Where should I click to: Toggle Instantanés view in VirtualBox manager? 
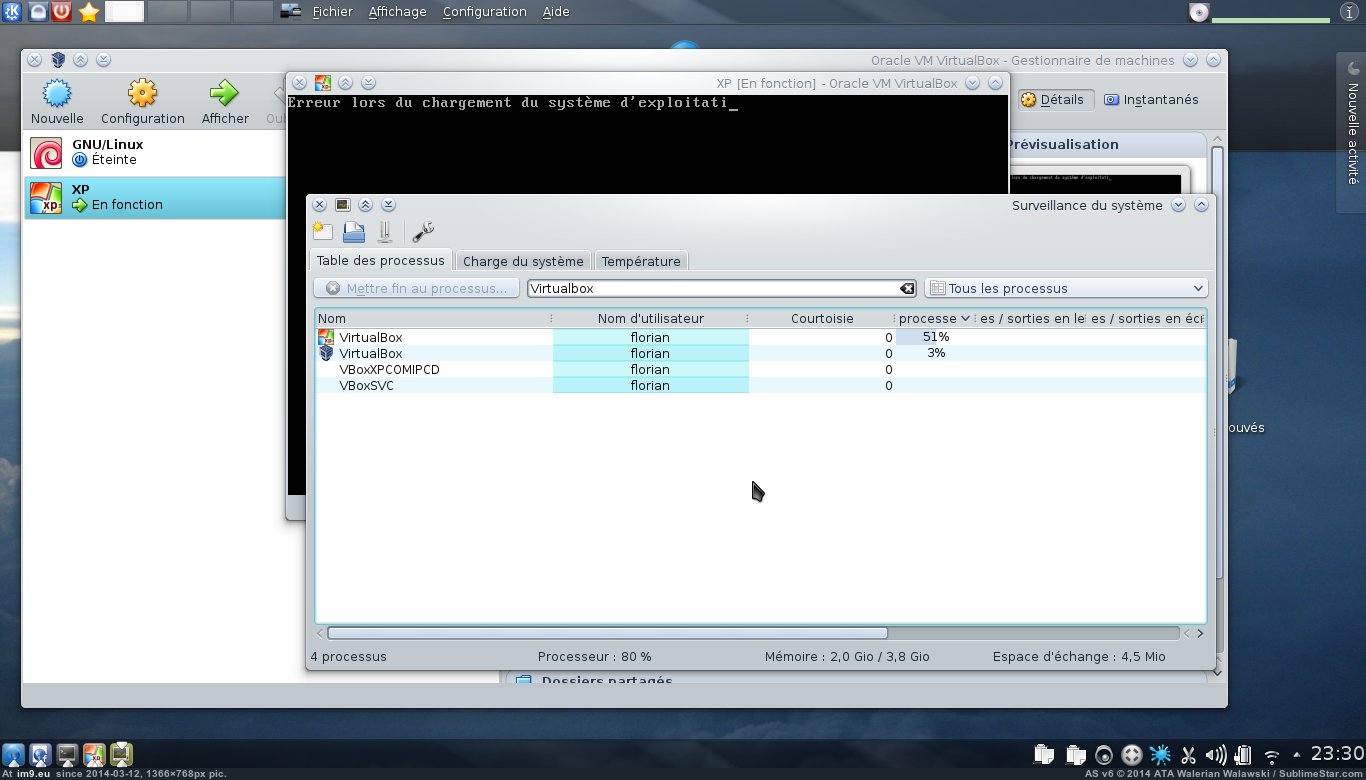tap(1151, 100)
